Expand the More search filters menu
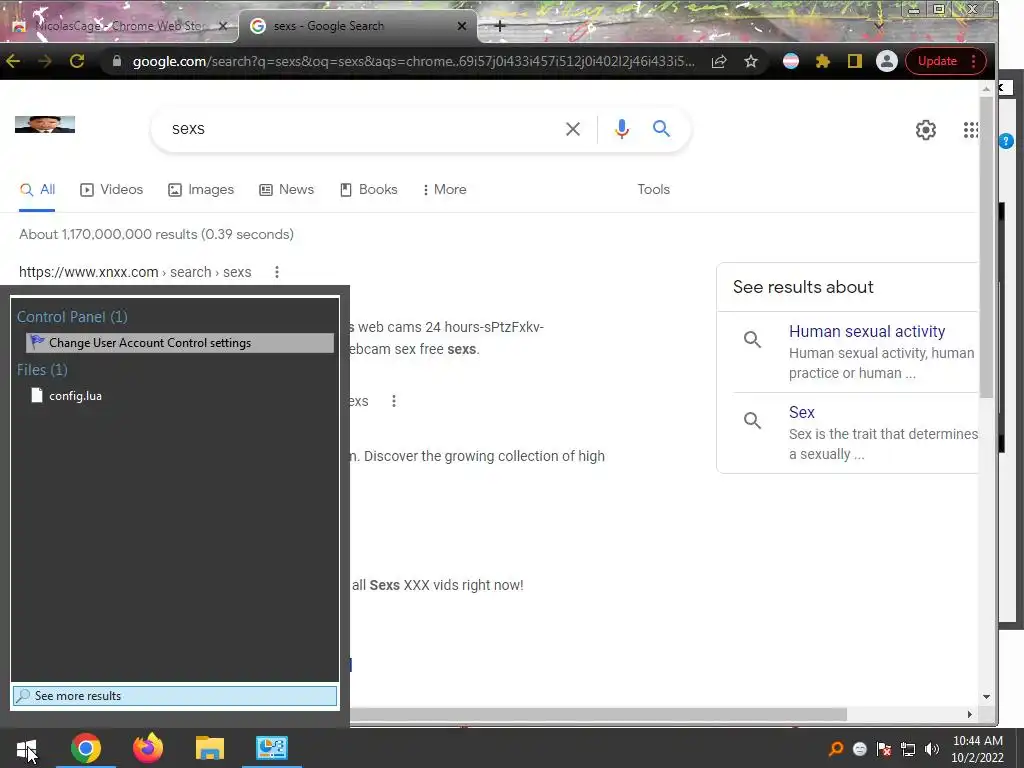 (444, 189)
